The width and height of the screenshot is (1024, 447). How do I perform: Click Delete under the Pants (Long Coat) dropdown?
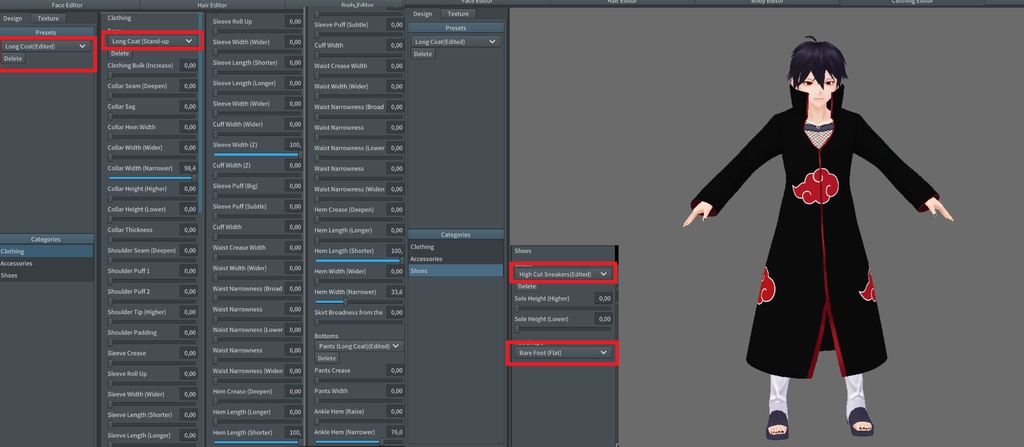(x=327, y=358)
